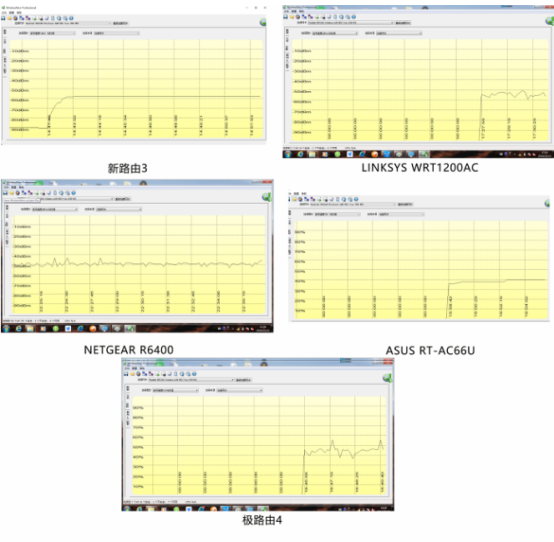
Task: Click the button beside adapter dropdown in 极路由4
Action: [243, 380]
